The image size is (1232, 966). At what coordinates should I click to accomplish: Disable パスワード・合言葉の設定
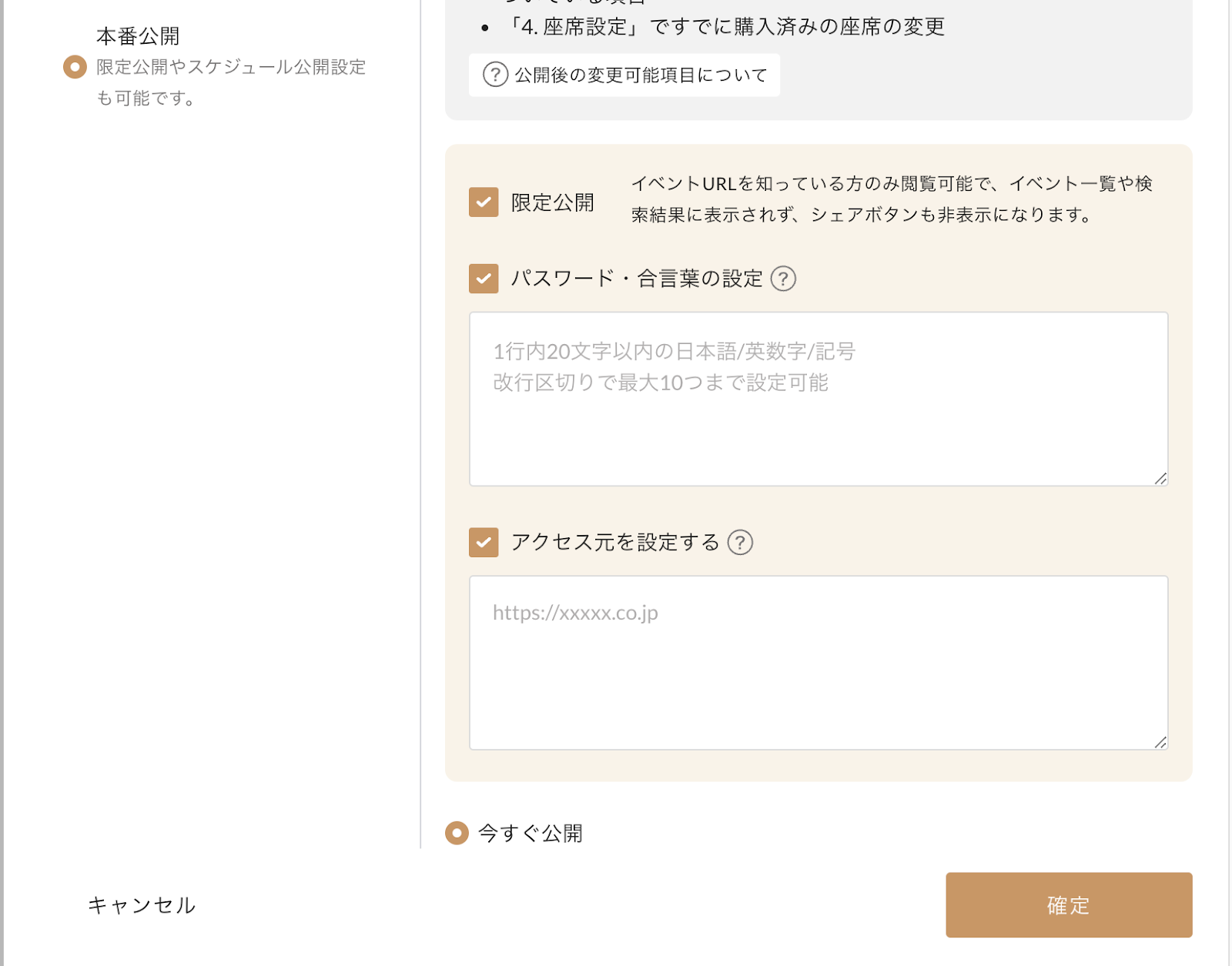pyautogui.click(x=483, y=279)
